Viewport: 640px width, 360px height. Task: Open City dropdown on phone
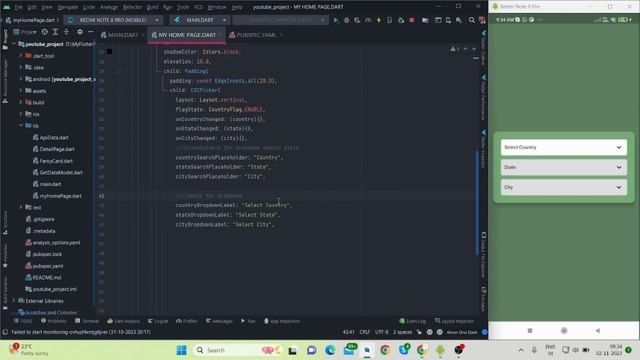(564, 187)
